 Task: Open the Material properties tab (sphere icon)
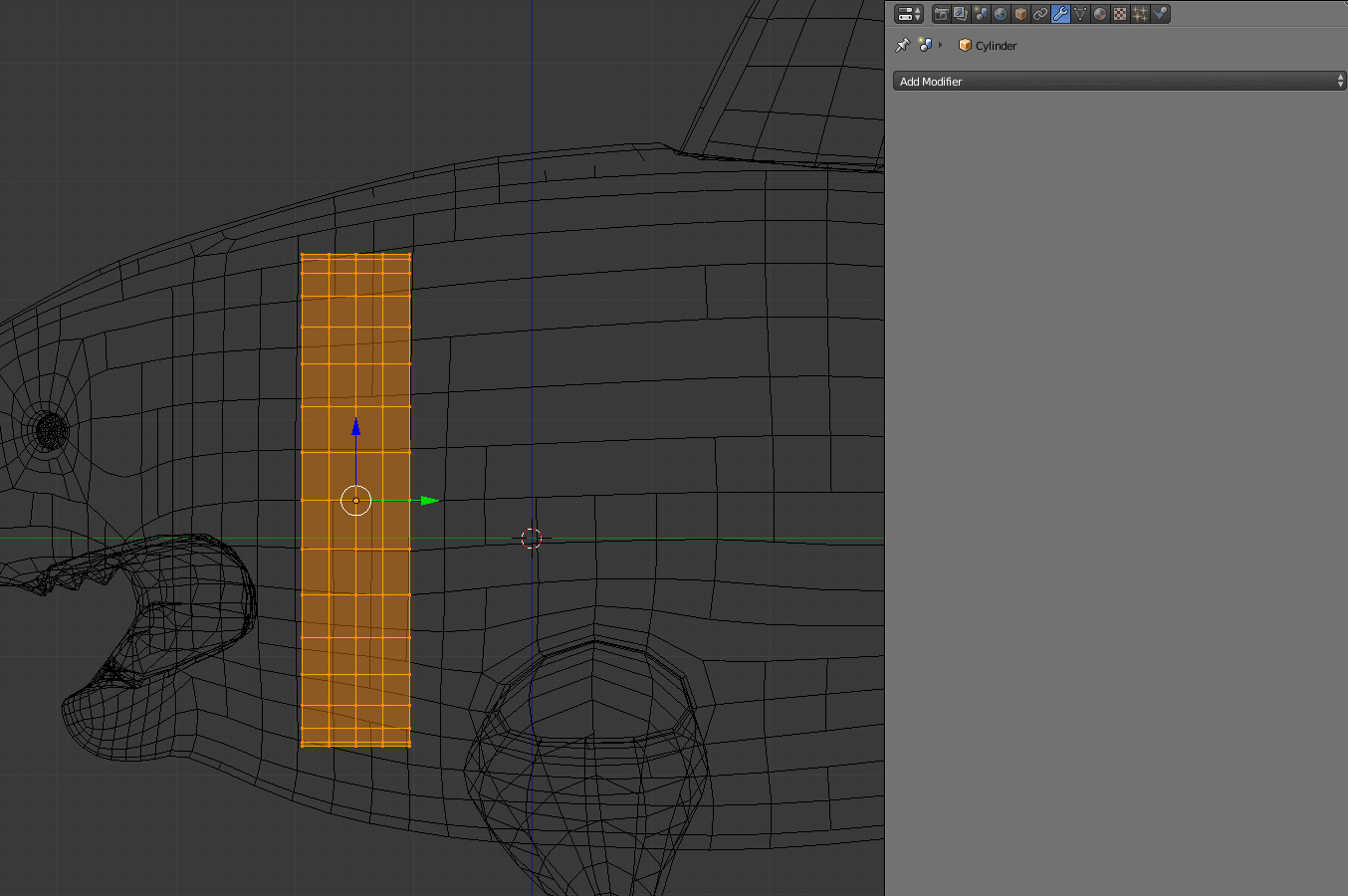tap(1100, 14)
